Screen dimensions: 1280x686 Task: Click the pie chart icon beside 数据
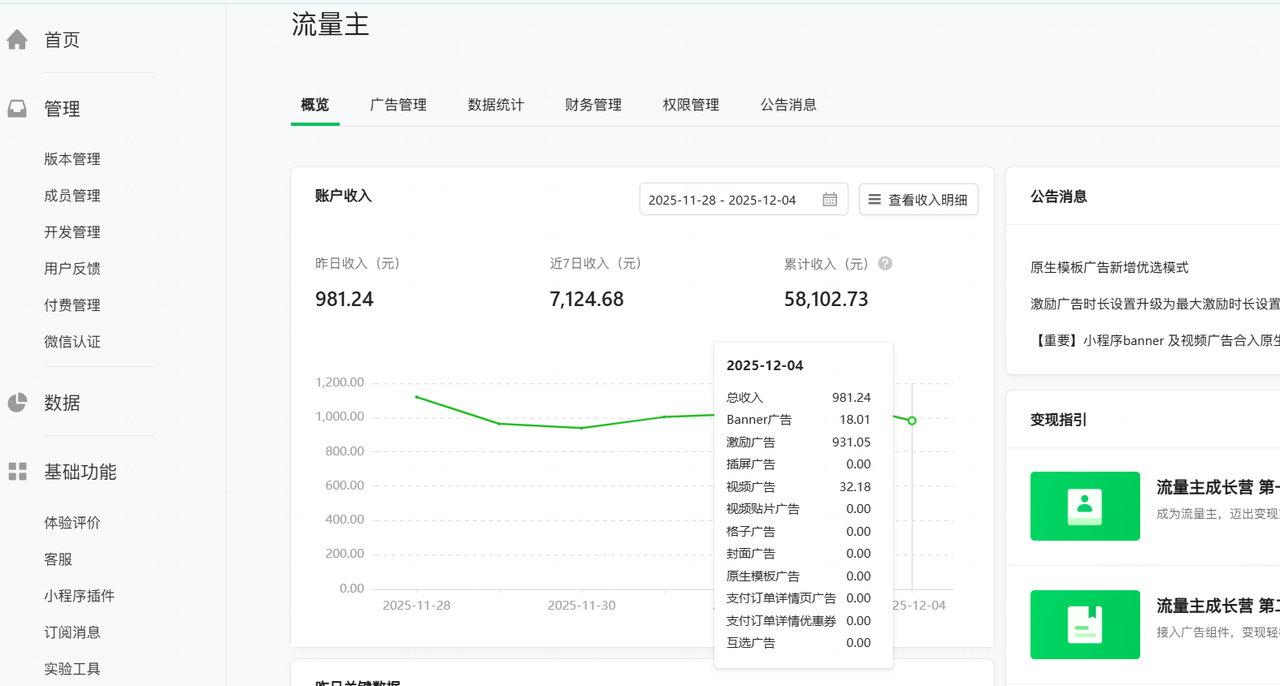click(x=17, y=403)
